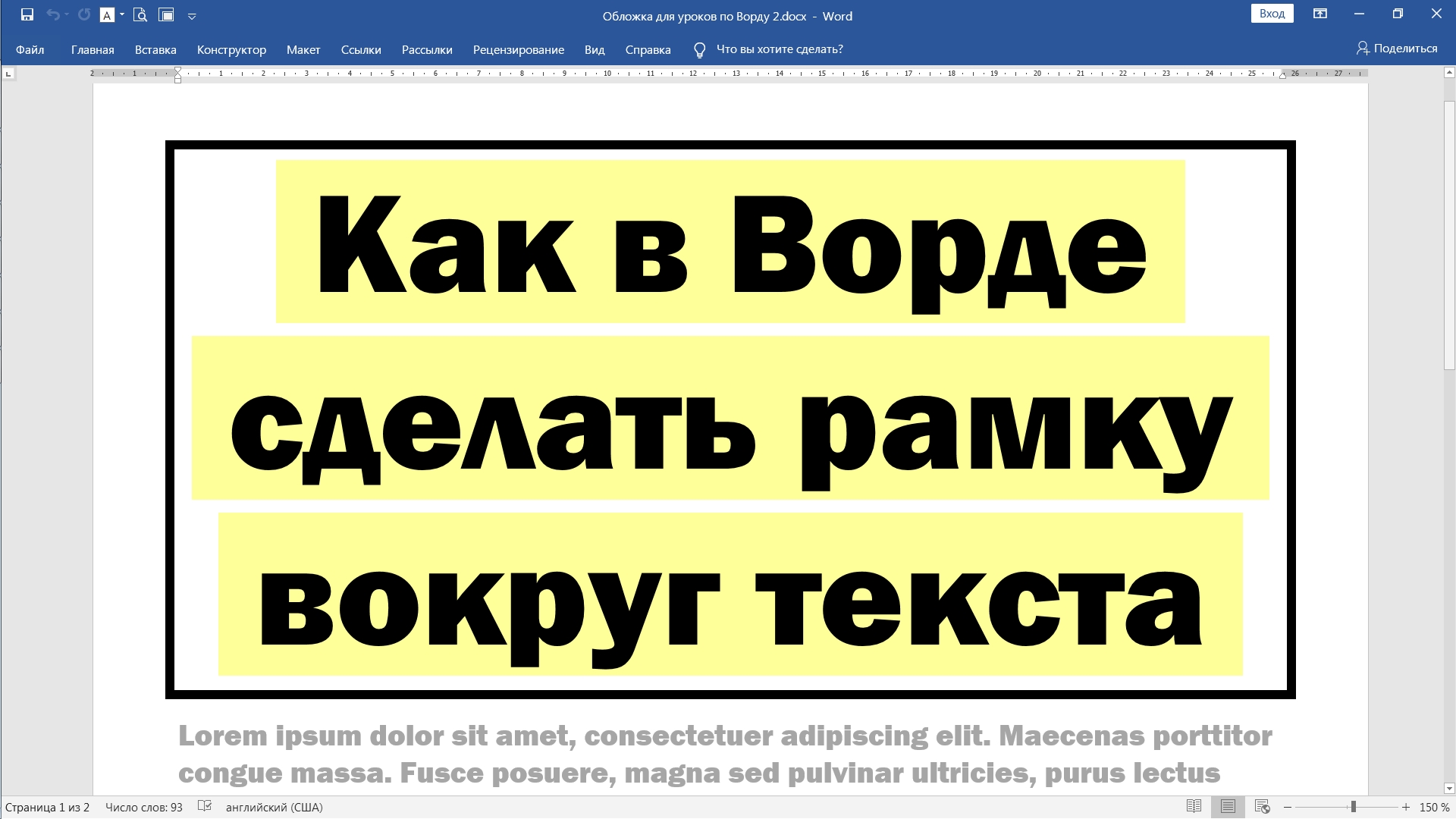Click the Вход sign-in button
Image resolution: width=1456 pixels, height=819 pixels.
[1272, 14]
